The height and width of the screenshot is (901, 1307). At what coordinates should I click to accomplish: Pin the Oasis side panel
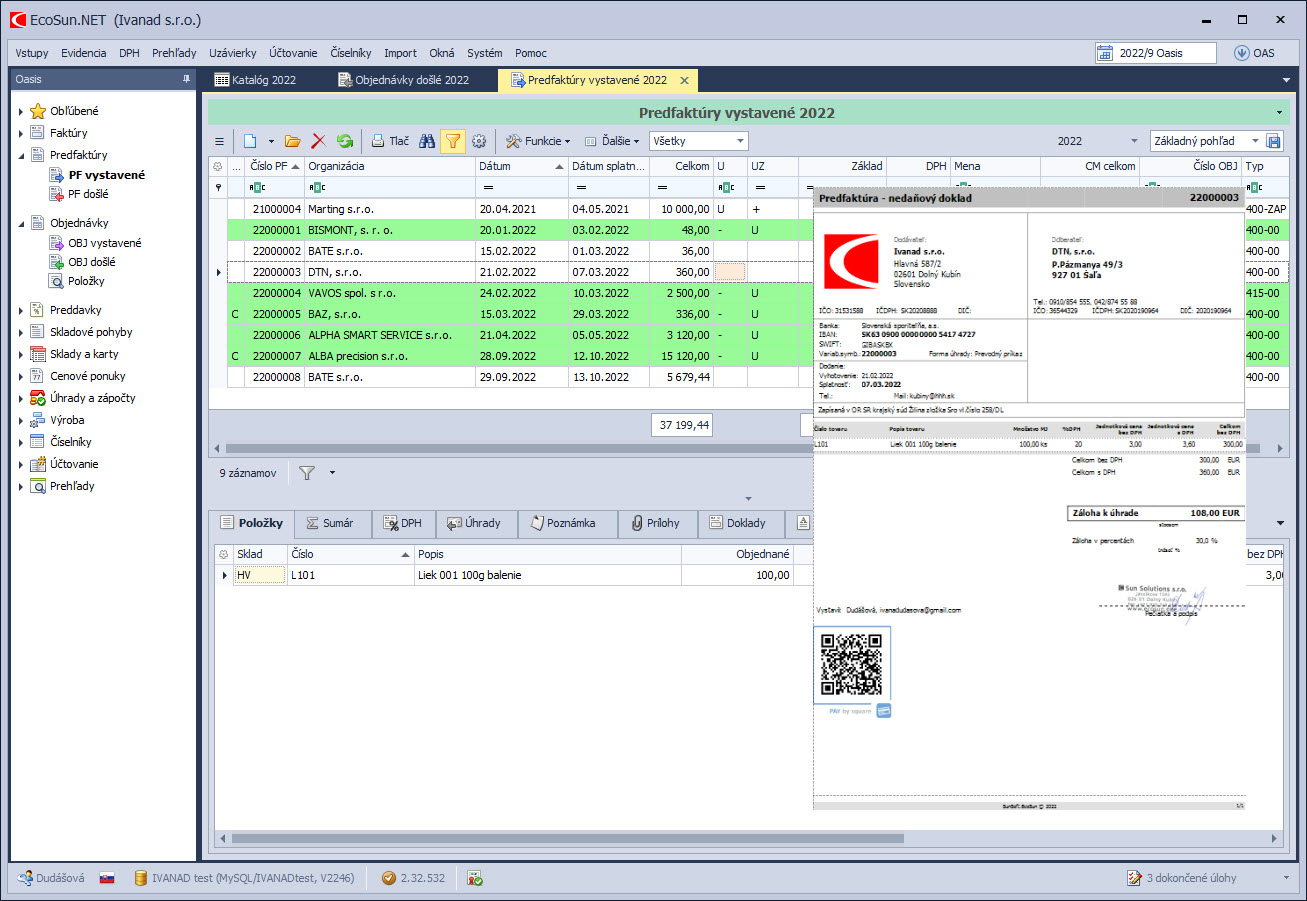[186, 79]
